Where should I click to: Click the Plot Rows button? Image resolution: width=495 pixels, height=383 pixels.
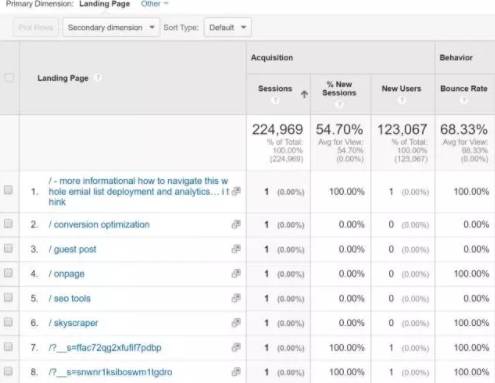(x=36, y=27)
